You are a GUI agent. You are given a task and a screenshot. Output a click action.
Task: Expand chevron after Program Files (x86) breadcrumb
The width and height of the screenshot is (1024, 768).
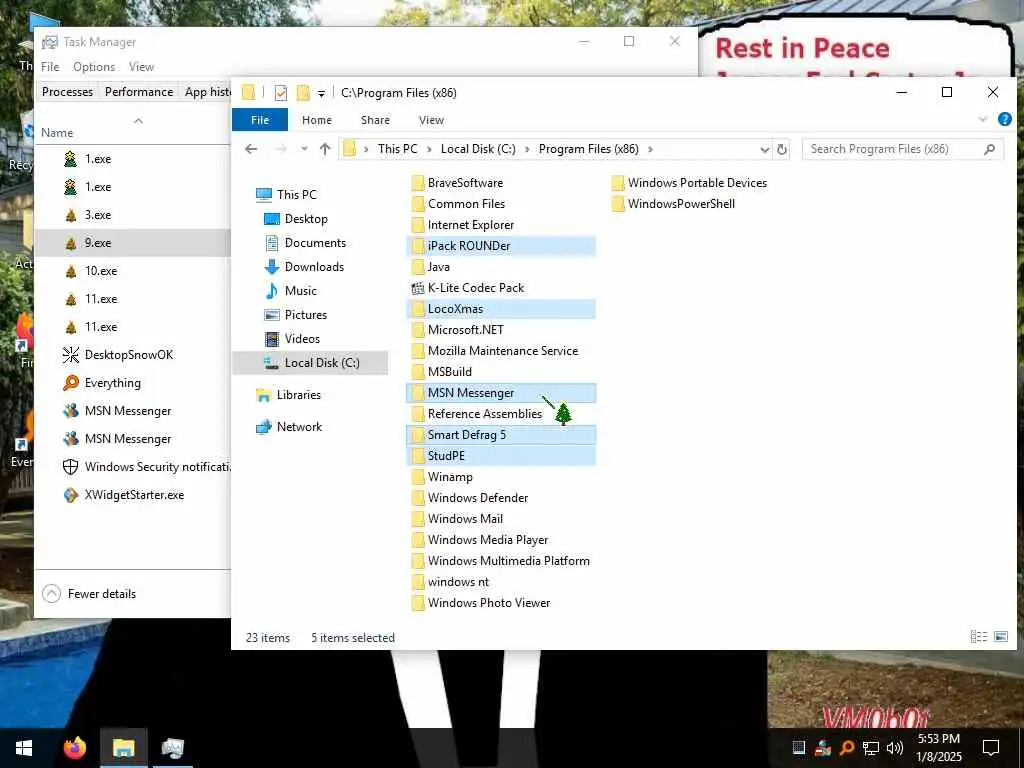[650, 150]
